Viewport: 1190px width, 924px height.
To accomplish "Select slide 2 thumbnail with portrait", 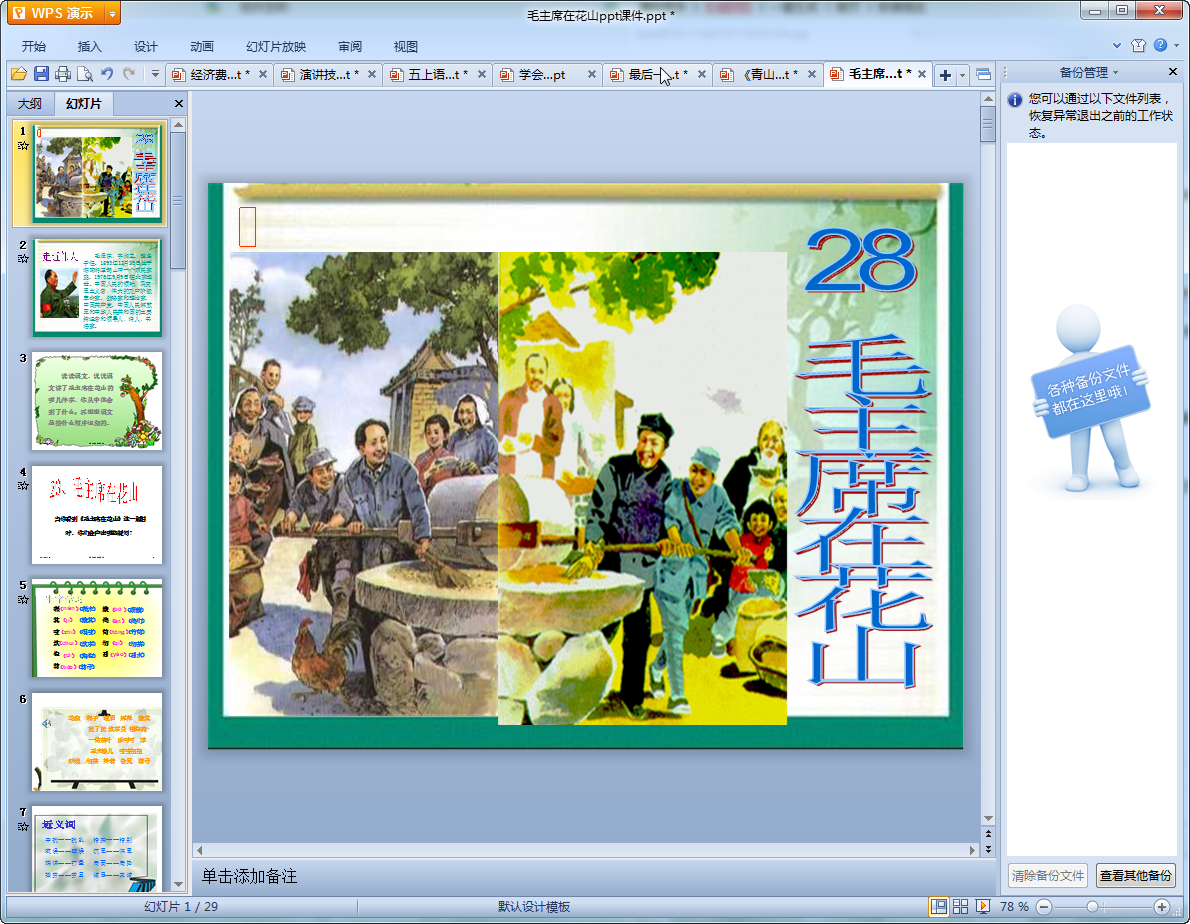I will click(x=97, y=287).
